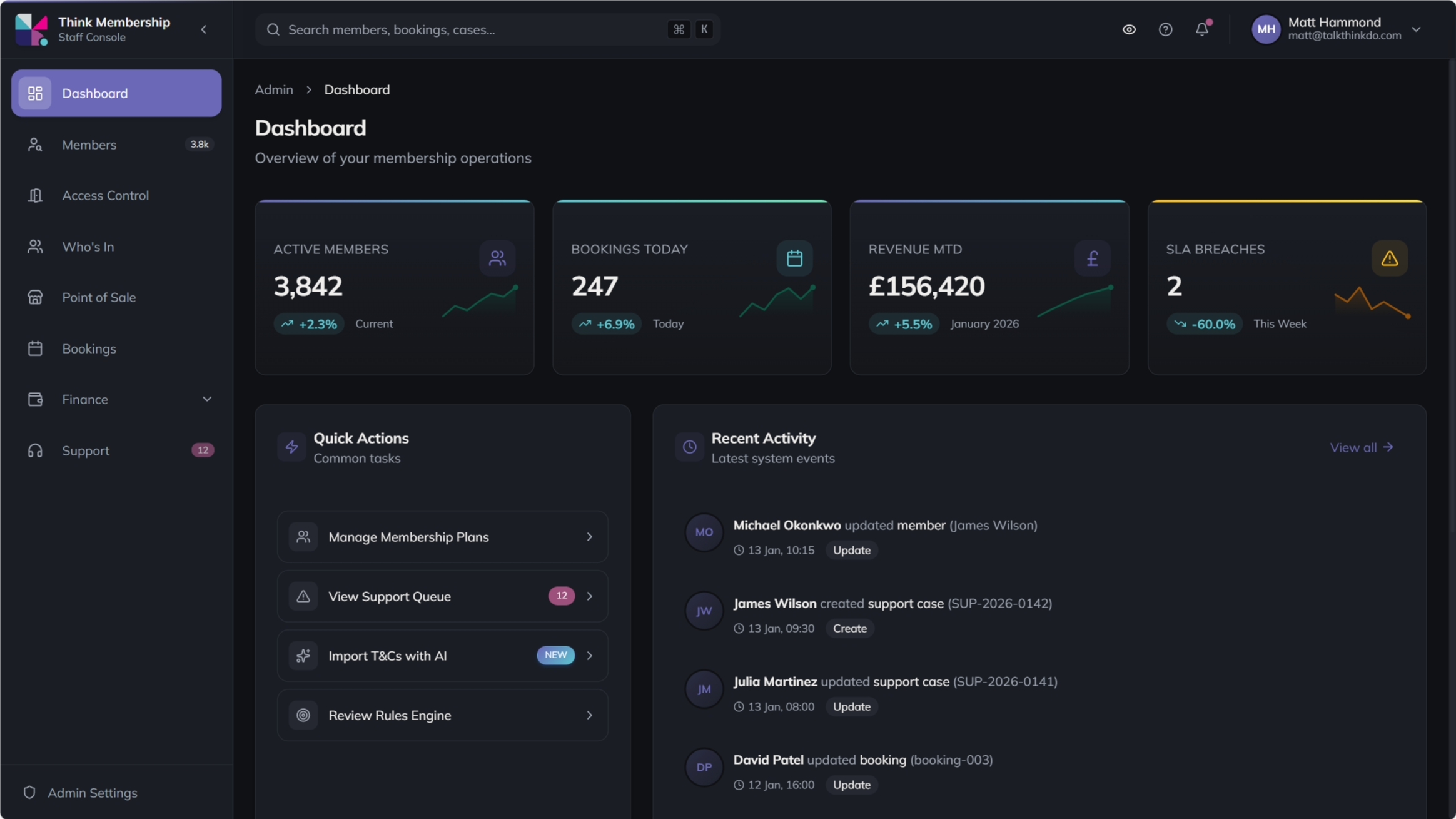
Task: Open Point of Sale in the sidebar
Action: coord(116,297)
